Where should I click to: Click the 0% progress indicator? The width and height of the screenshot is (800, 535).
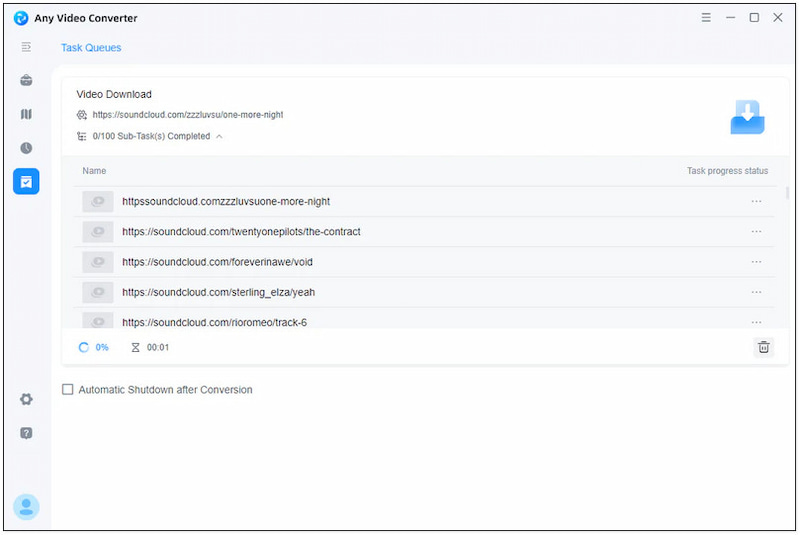point(101,348)
